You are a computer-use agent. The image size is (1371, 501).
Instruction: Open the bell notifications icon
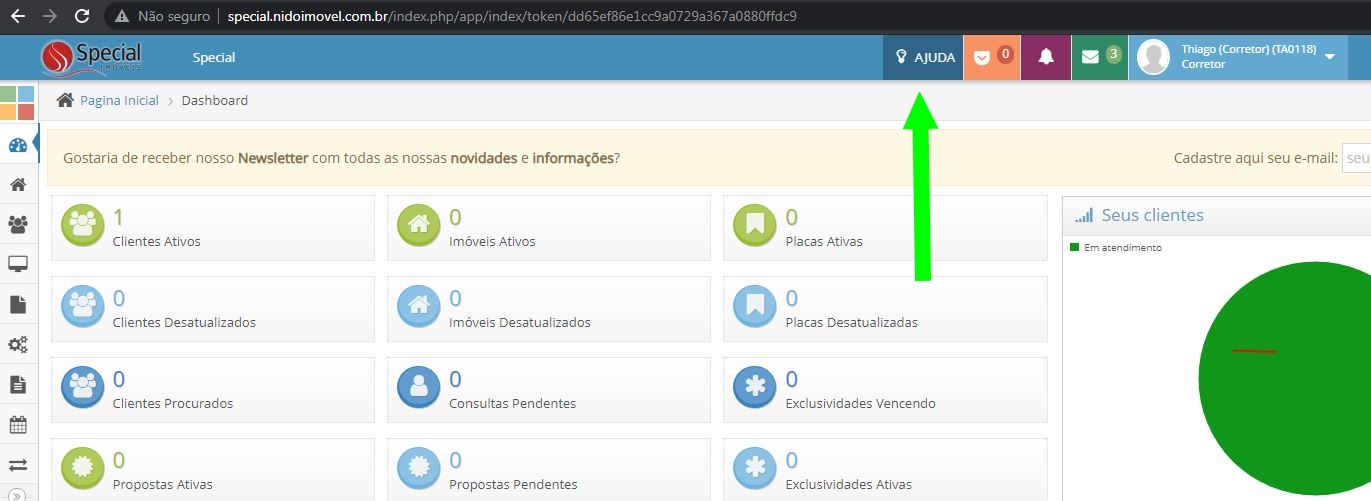[x=1045, y=58]
